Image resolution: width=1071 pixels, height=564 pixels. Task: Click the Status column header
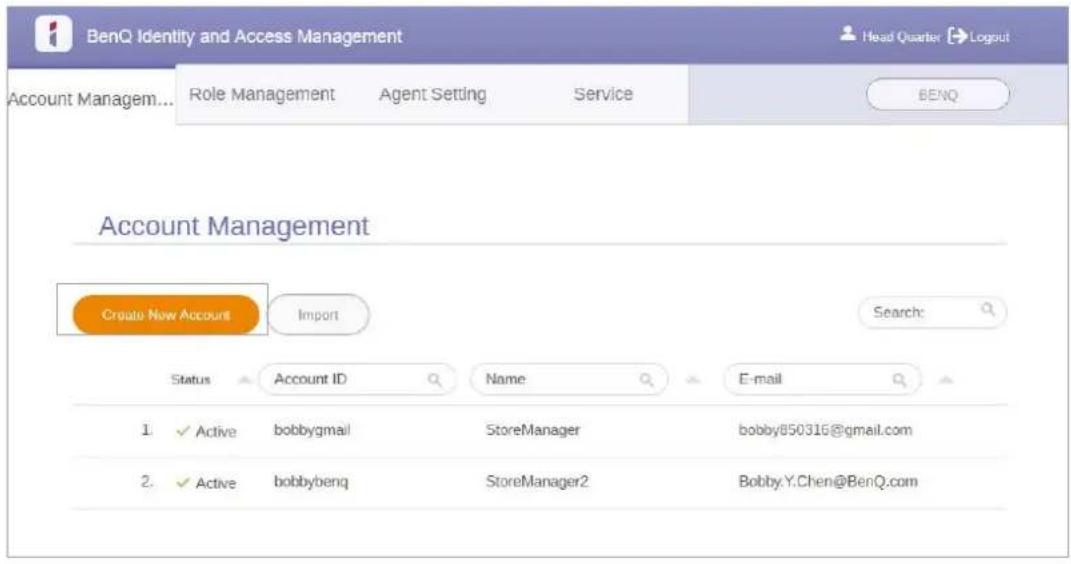click(191, 380)
